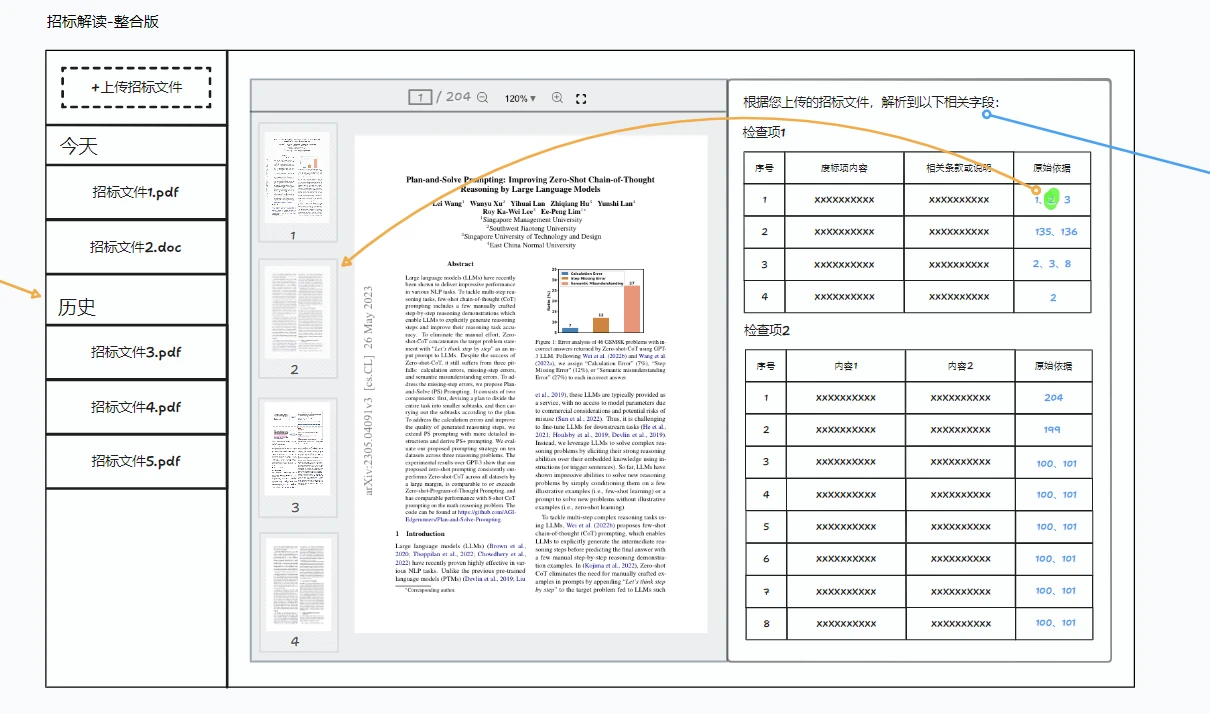Screen dimensions: 1210x714
Task: Click 100、101 link in 检查项2 row 6
Action: 1056,558
